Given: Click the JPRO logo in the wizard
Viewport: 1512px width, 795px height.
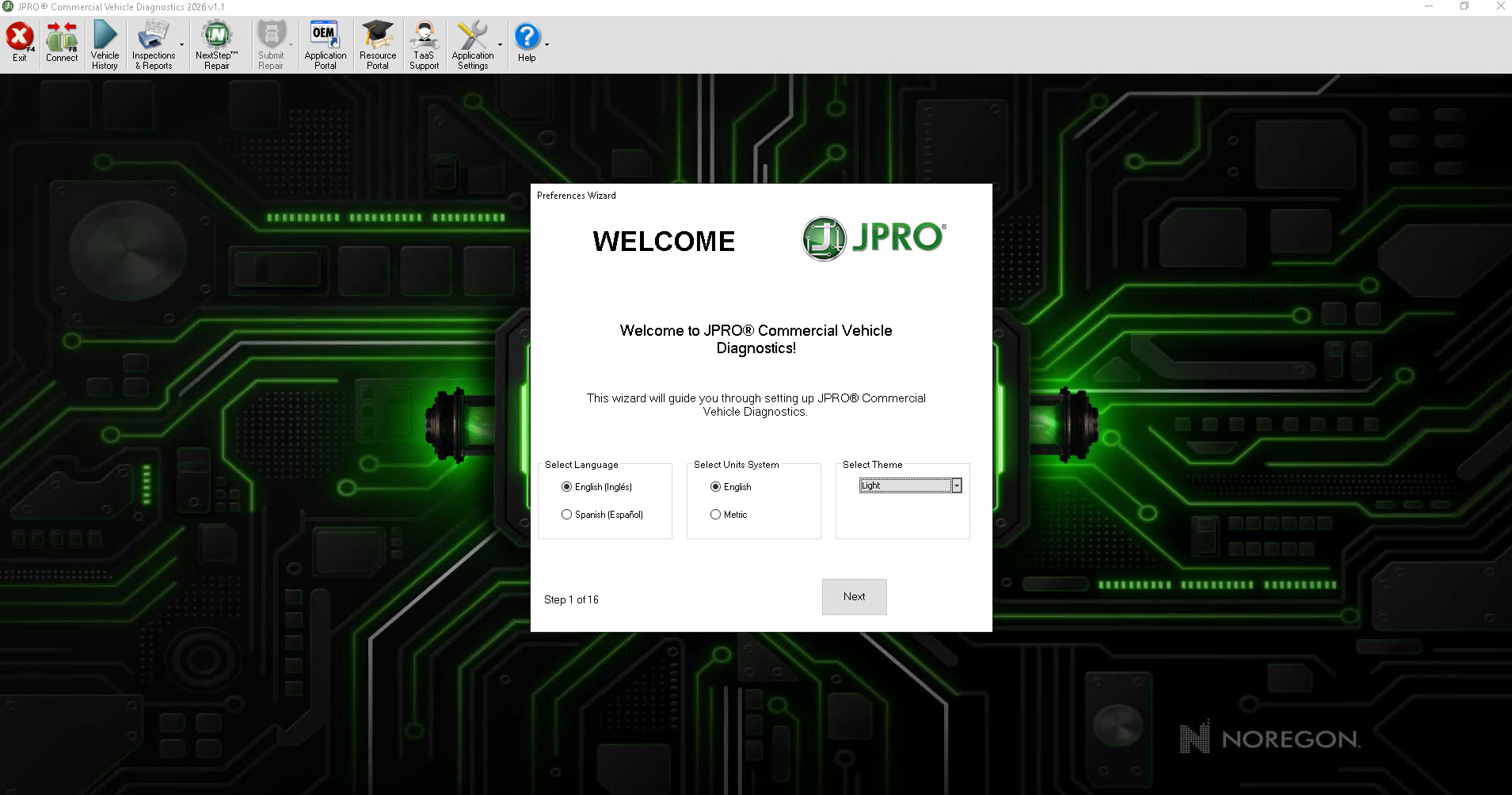Looking at the screenshot, I should (874, 238).
